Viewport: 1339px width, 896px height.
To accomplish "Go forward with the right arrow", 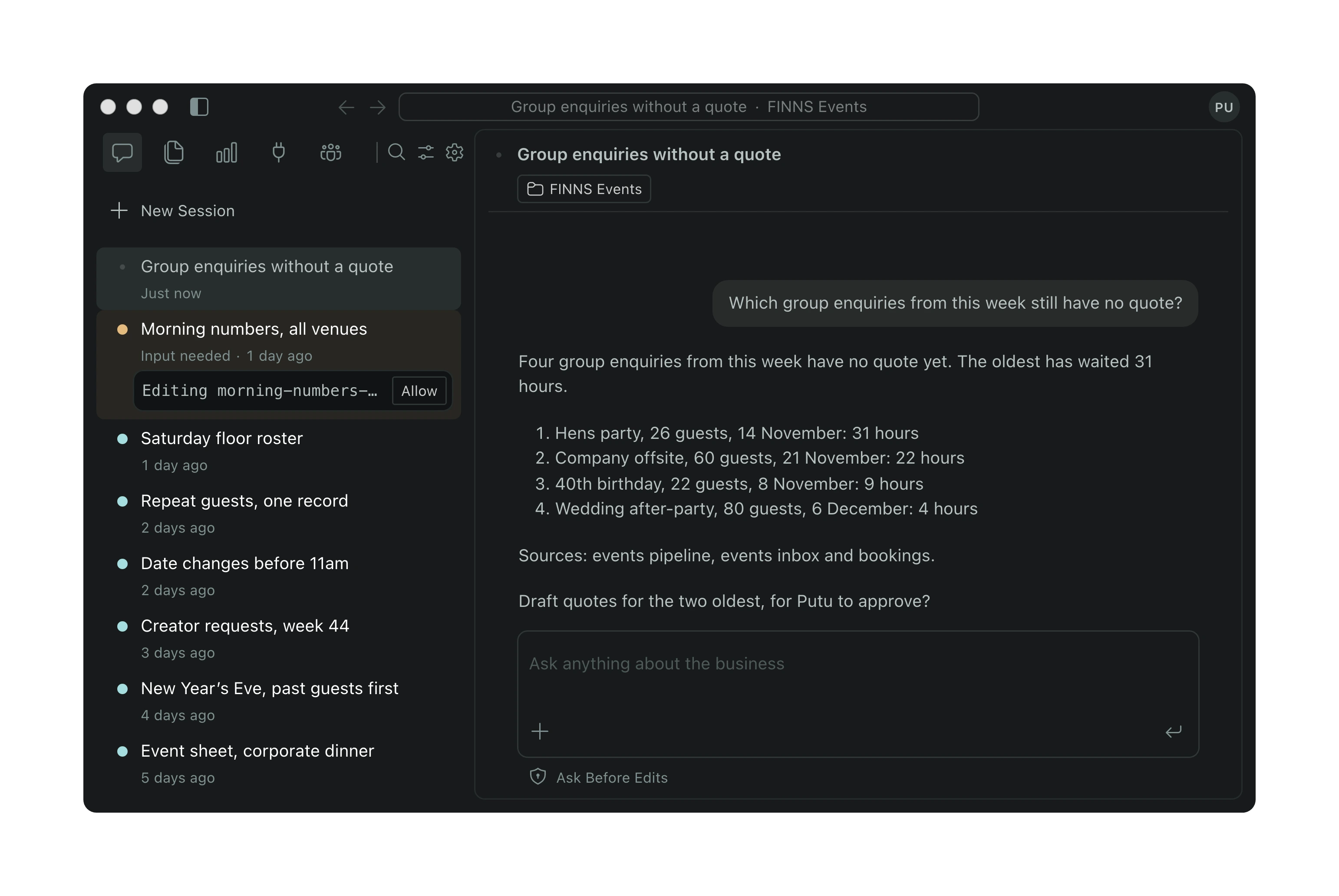I will pyautogui.click(x=378, y=107).
